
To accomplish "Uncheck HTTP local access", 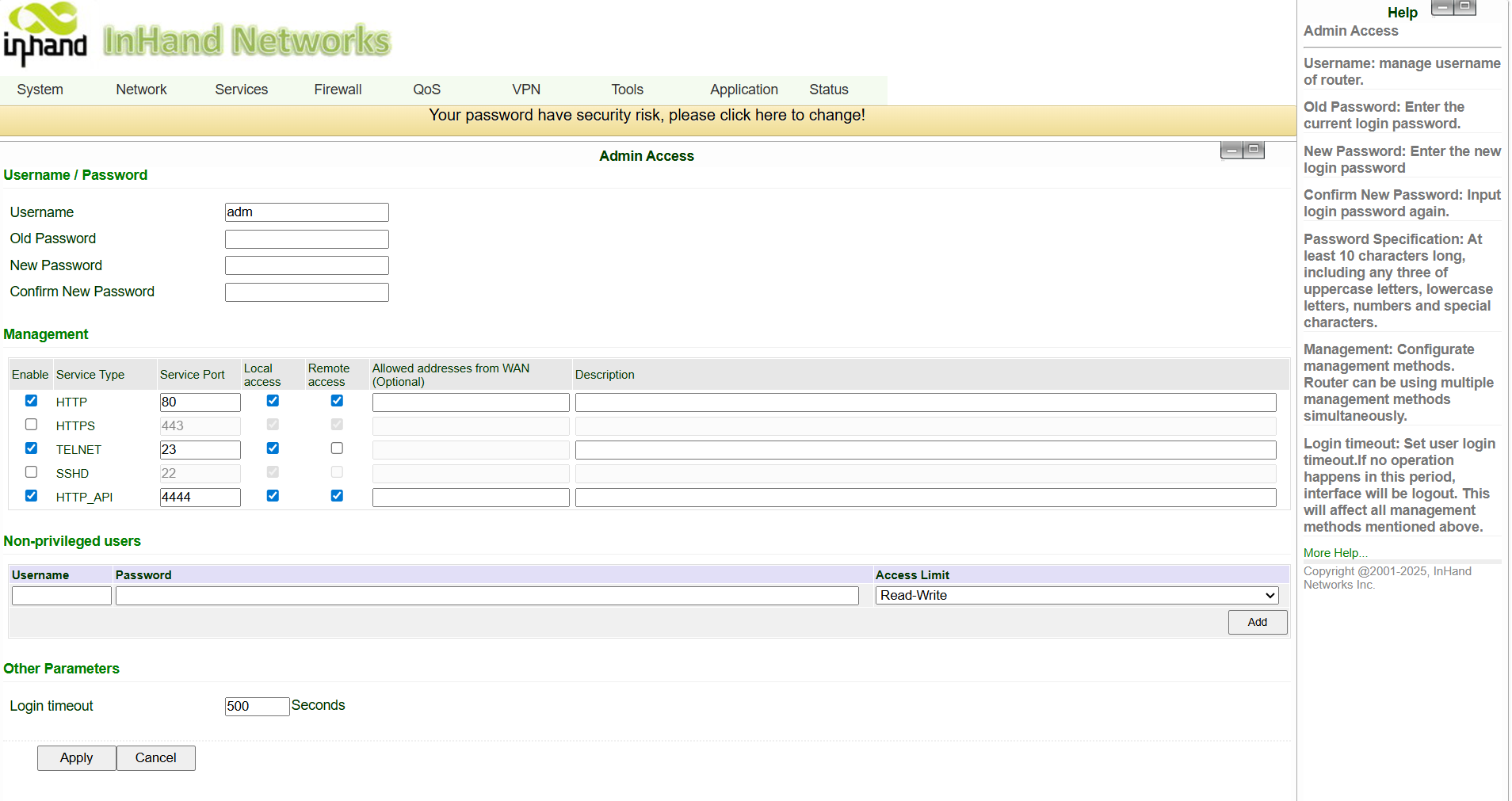I will click(x=273, y=401).
